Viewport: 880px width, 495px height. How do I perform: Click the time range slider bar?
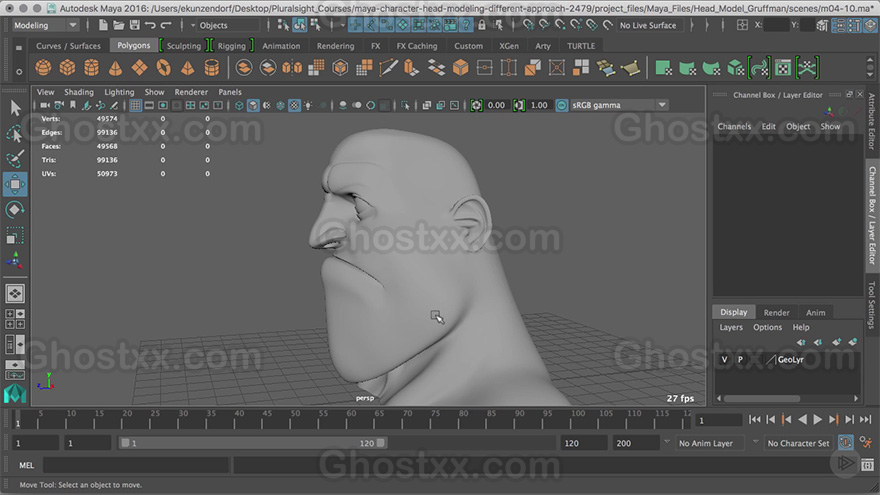253,443
